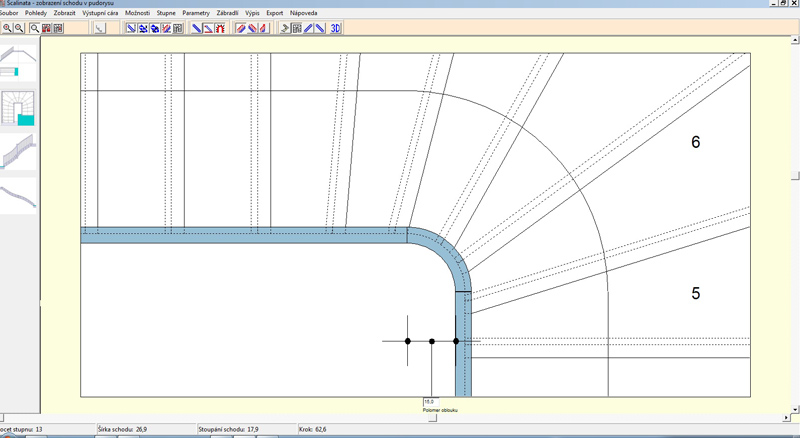The image size is (800, 438).
Task: Open the Nápoveda help menu
Action: point(304,13)
